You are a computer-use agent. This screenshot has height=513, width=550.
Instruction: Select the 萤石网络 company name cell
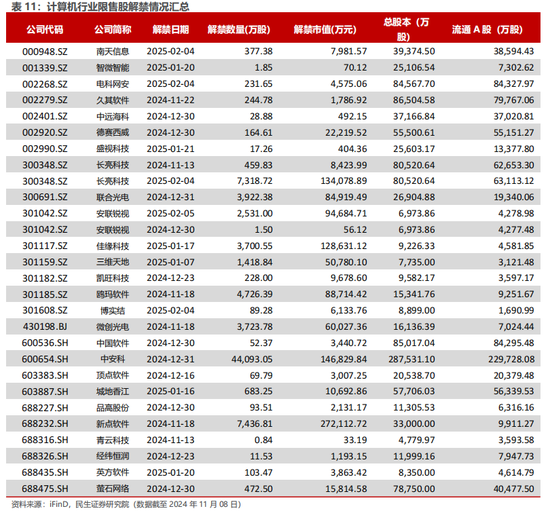click(x=113, y=488)
